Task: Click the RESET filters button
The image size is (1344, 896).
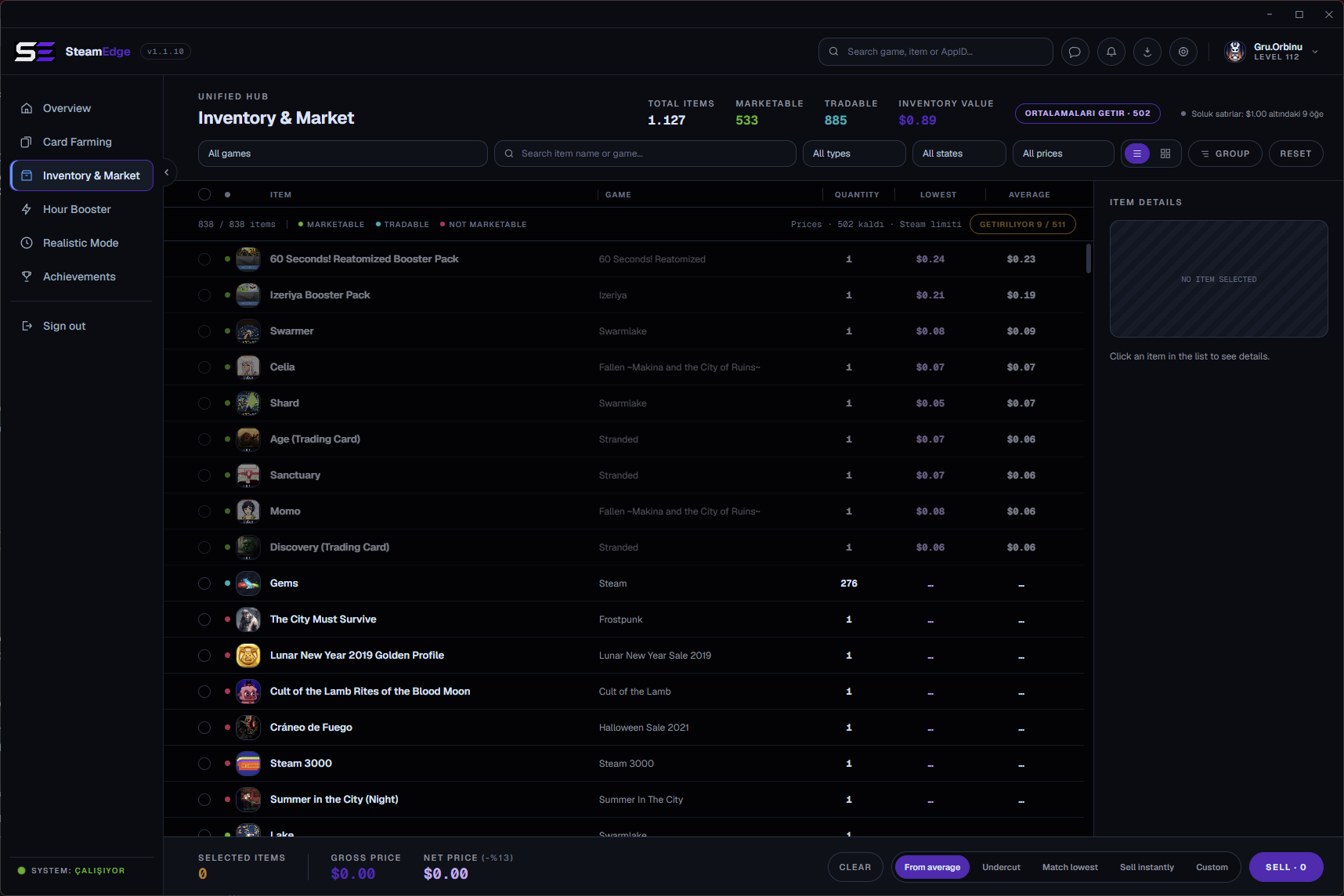Action: 1296,154
